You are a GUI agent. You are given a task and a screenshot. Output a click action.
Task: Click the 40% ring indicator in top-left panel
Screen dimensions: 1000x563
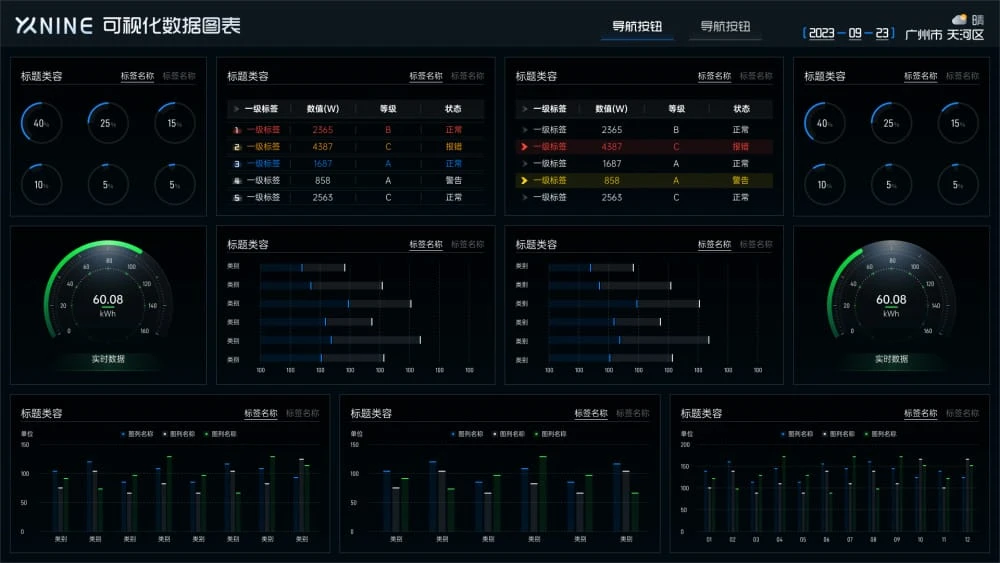click(41, 123)
